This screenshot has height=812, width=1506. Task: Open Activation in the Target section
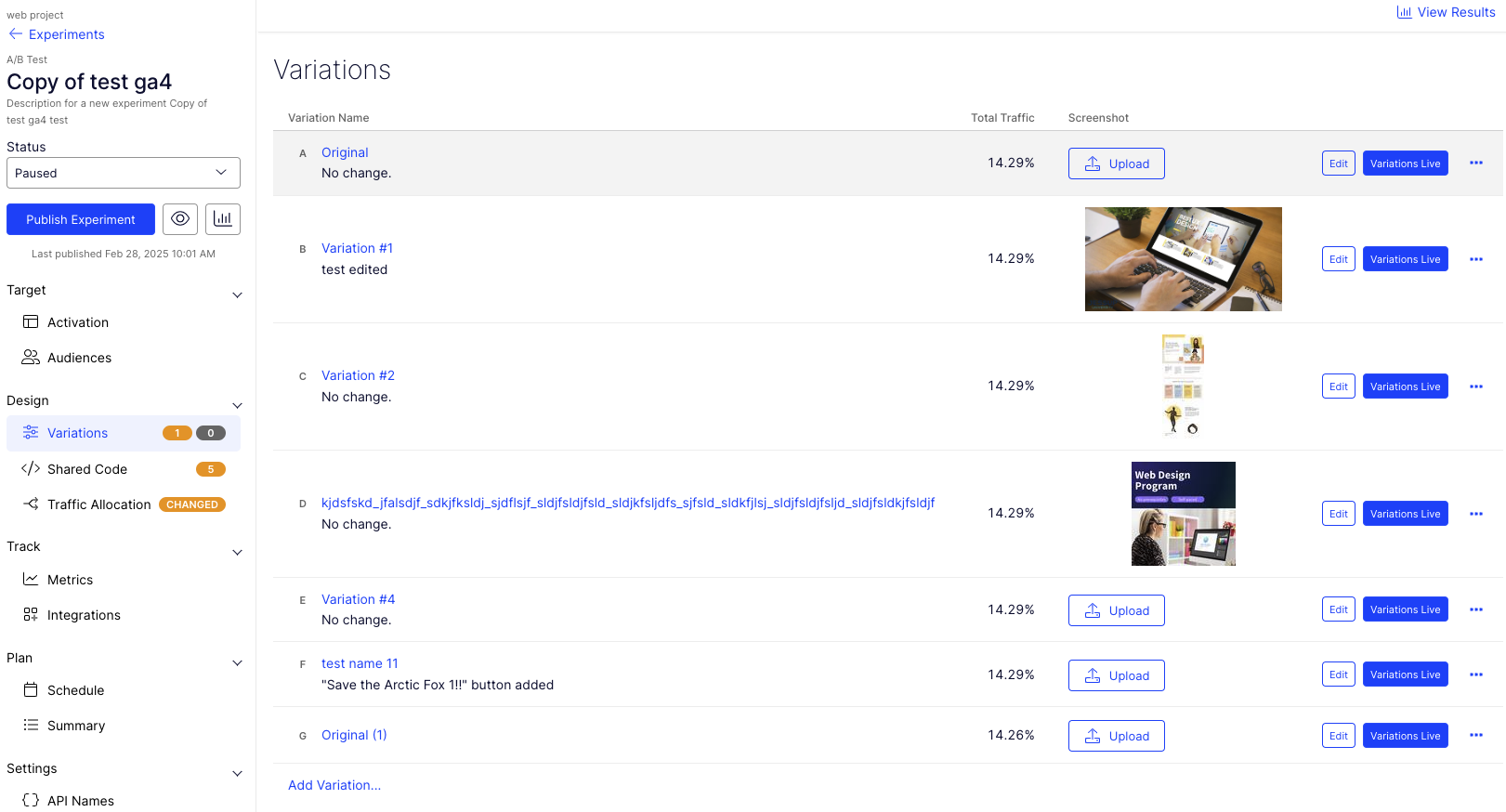click(78, 322)
